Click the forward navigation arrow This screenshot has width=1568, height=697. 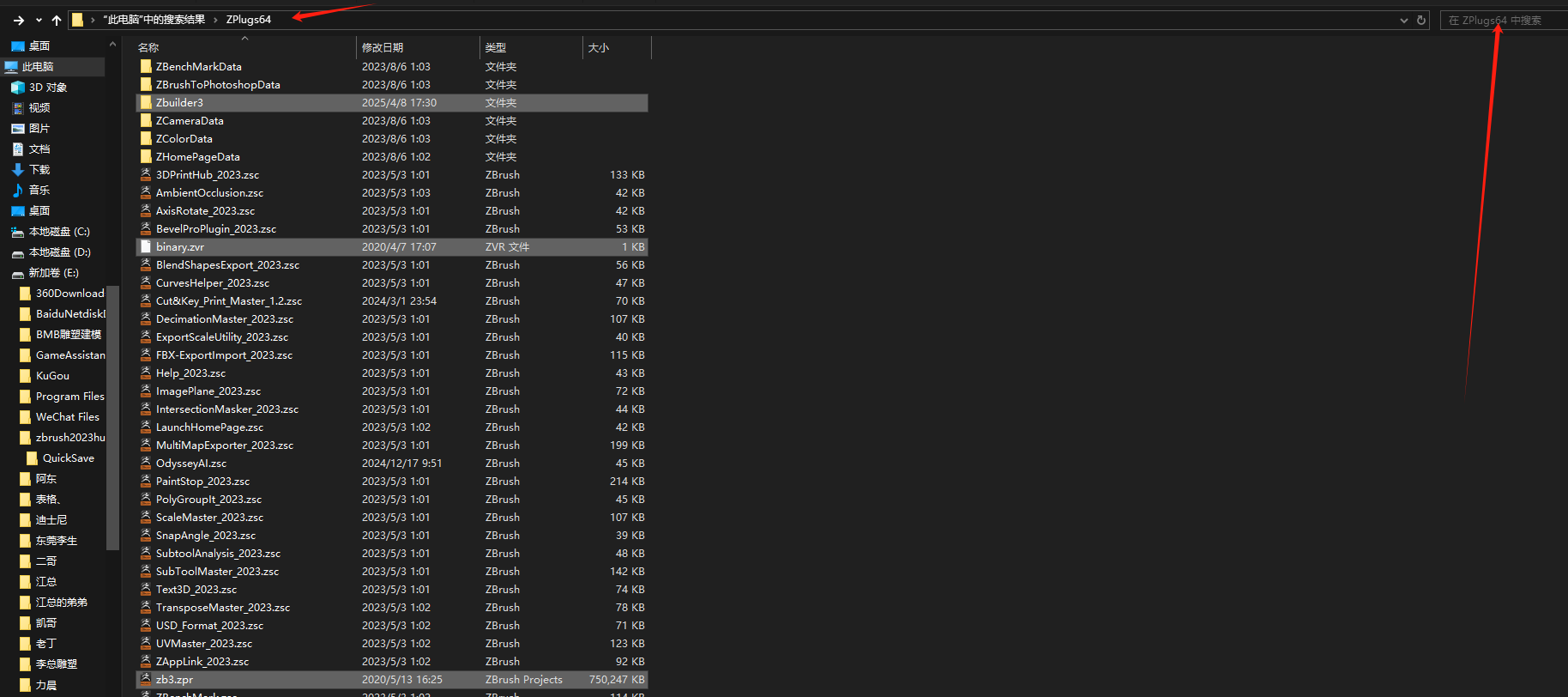point(19,20)
